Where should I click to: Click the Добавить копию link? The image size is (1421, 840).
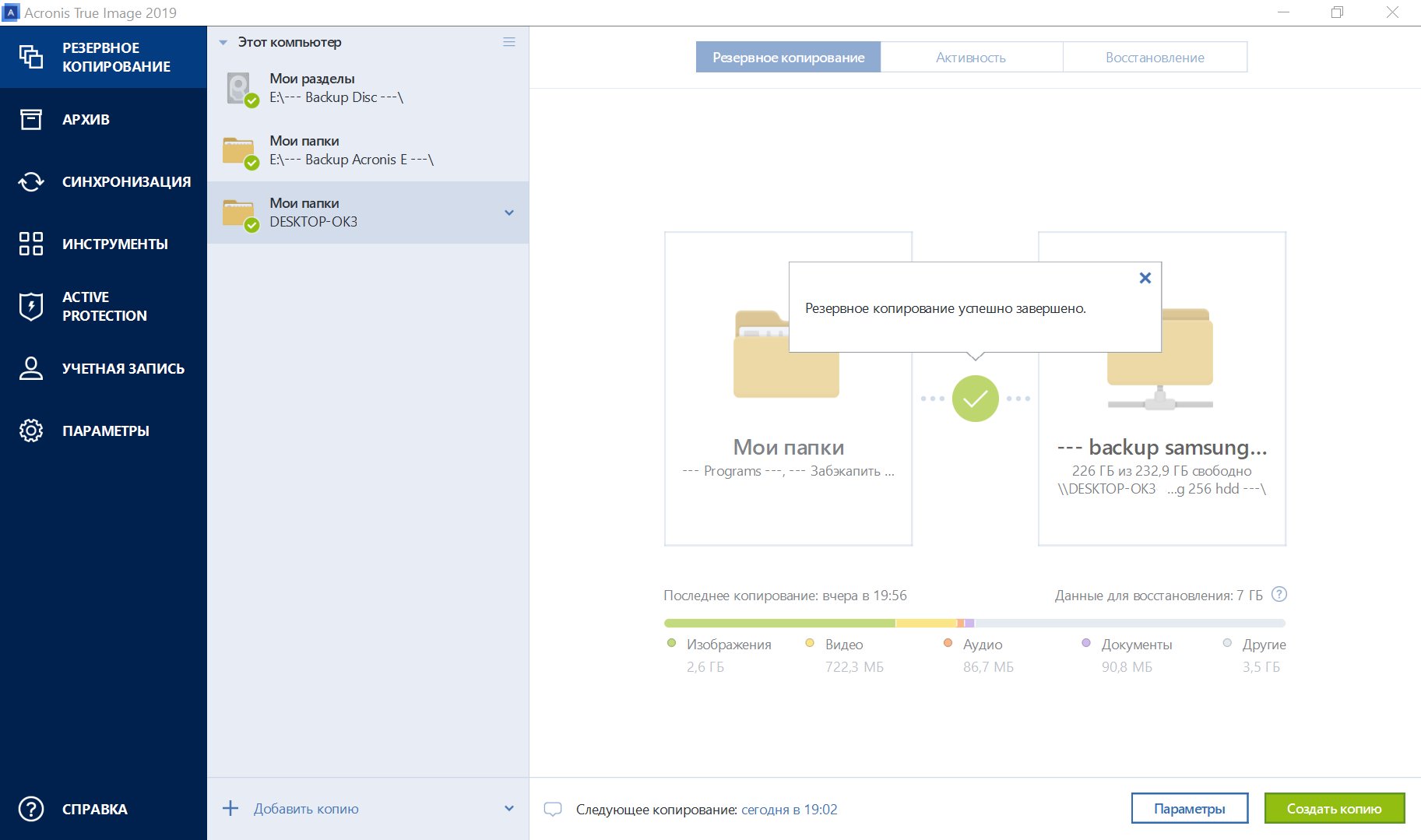(306, 809)
